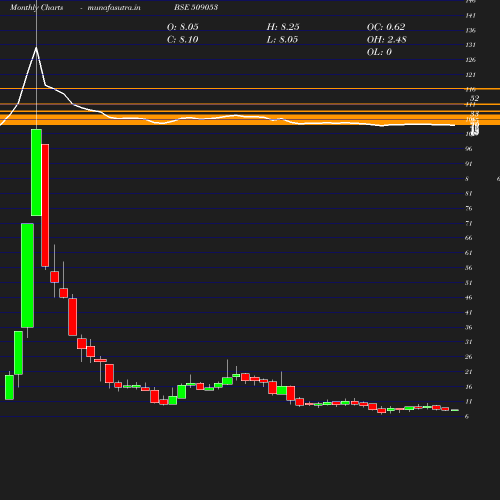Click the peak of the white indicator line

pyautogui.click(x=36, y=48)
